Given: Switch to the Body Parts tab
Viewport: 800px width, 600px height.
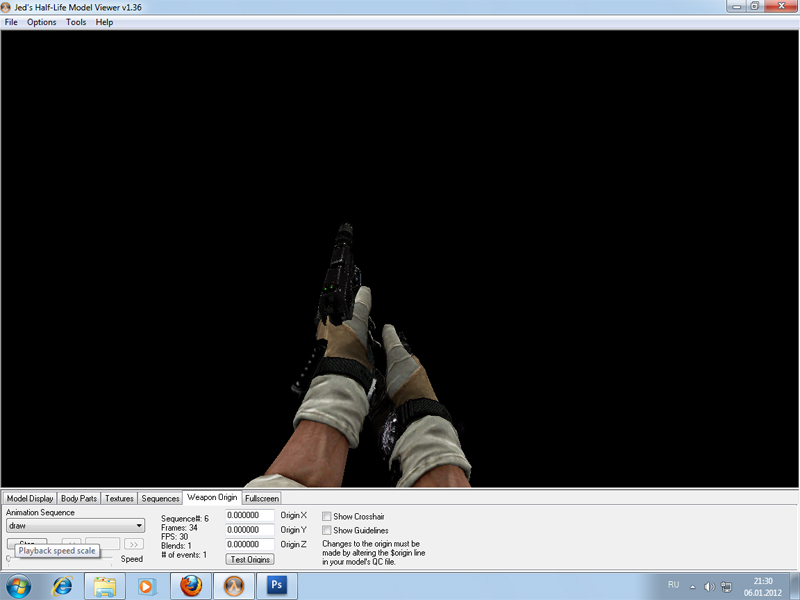Looking at the screenshot, I should point(79,498).
